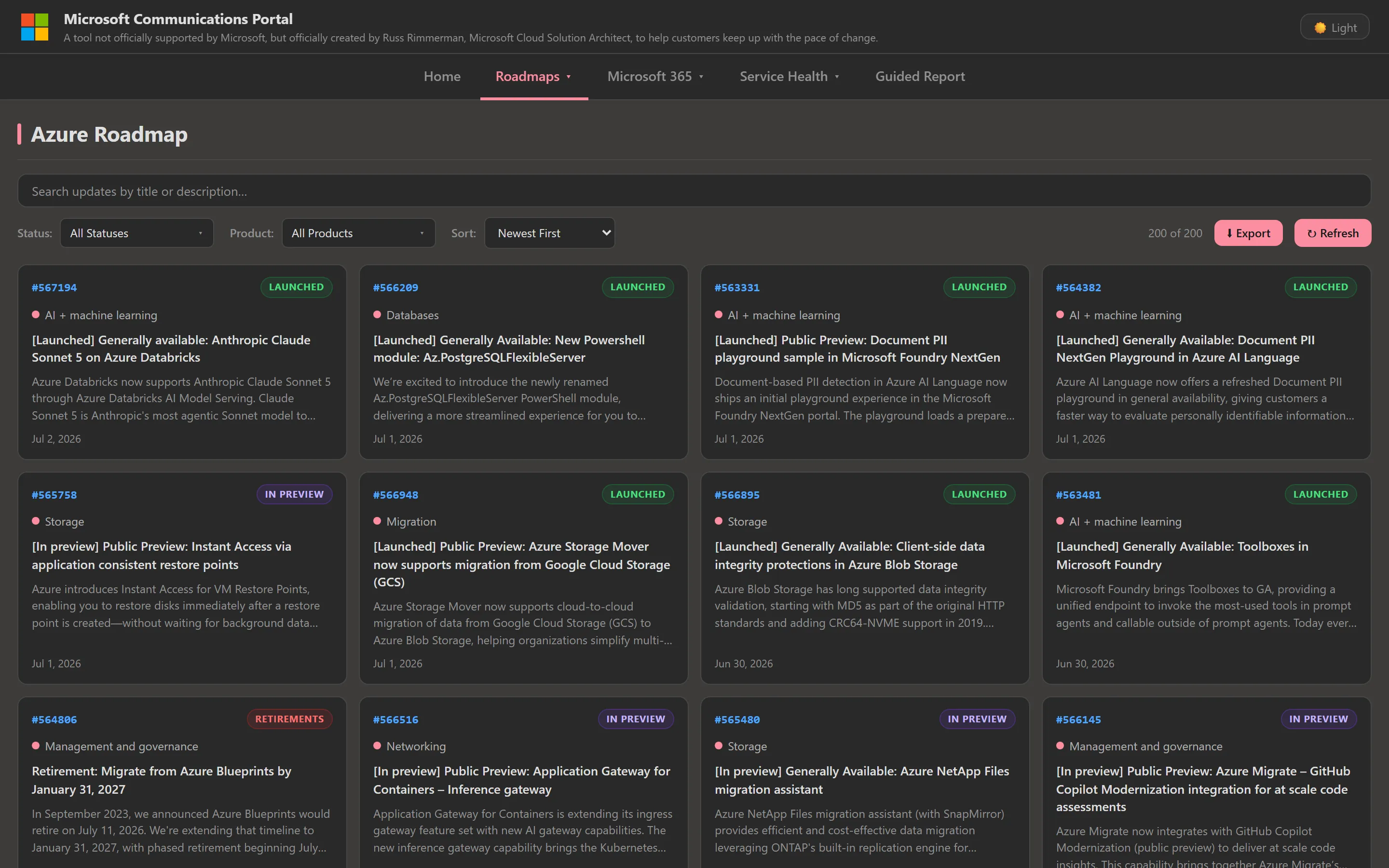Click Migration category on card #566948
This screenshot has height=868, width=1389.
pyautogui.click(x=411, y=521)
